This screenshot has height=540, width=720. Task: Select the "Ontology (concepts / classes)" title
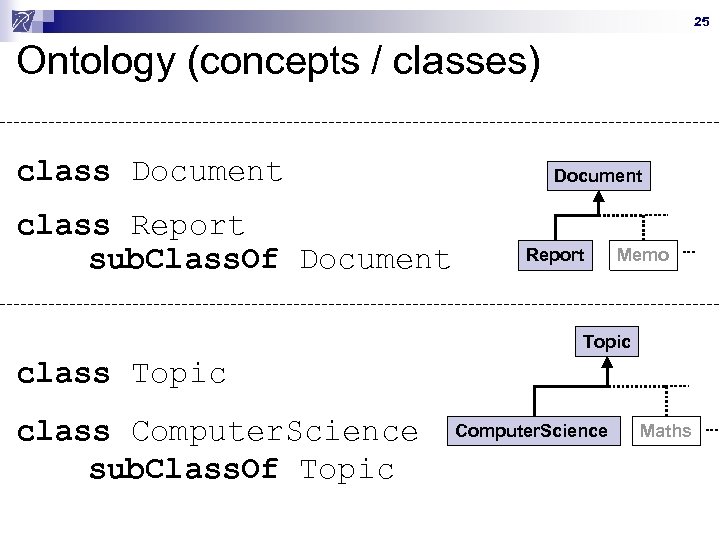(x=278, y=63)
